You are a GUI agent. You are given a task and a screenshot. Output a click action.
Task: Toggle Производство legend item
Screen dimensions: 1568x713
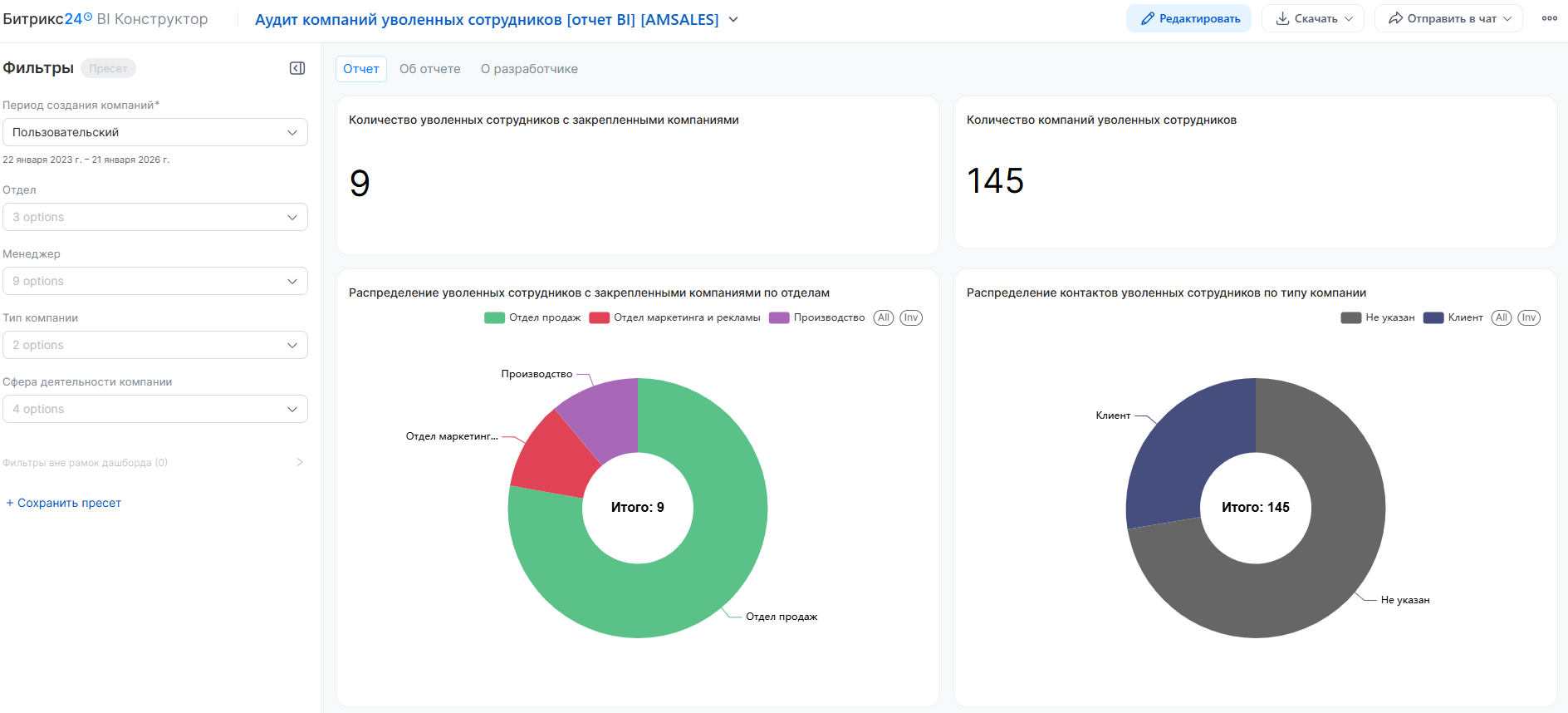817,317
